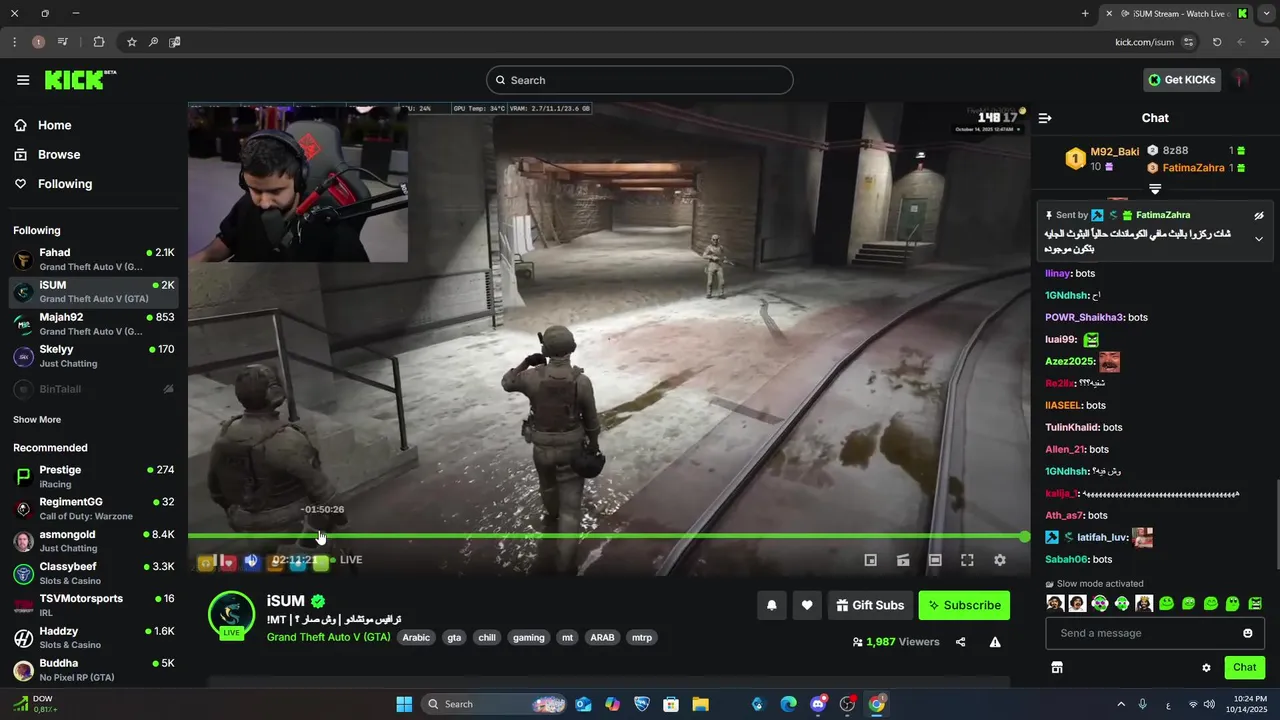Toggle theater mode in player

[935, 561]
